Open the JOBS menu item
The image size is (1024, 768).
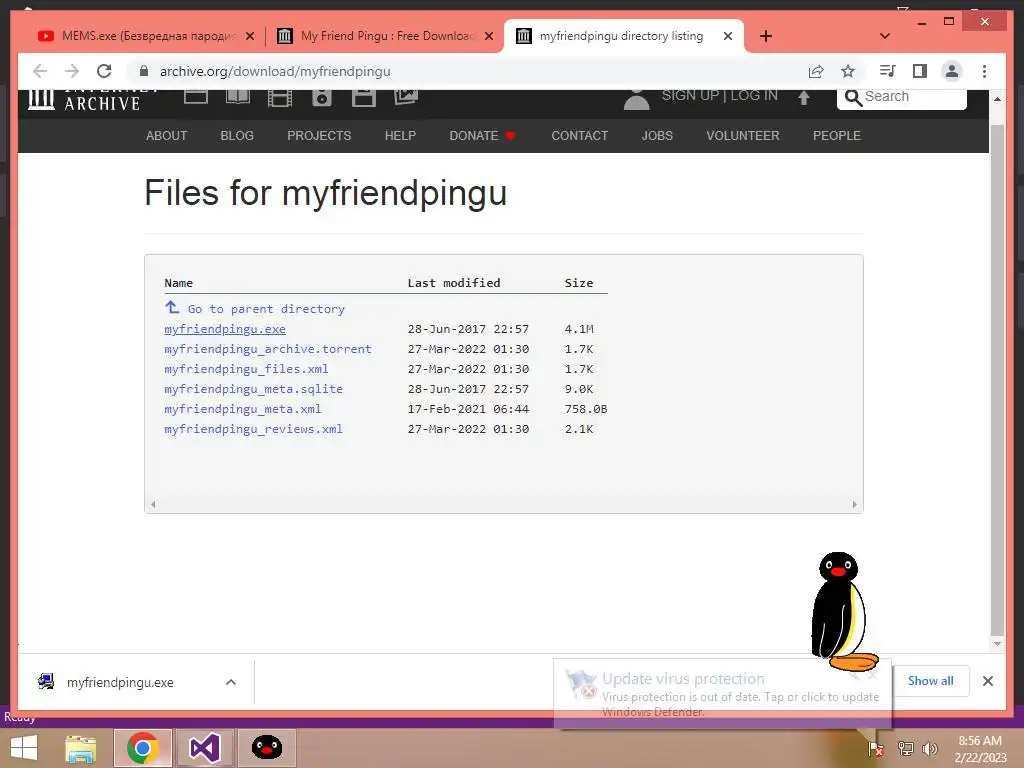(x=657, y=136)
